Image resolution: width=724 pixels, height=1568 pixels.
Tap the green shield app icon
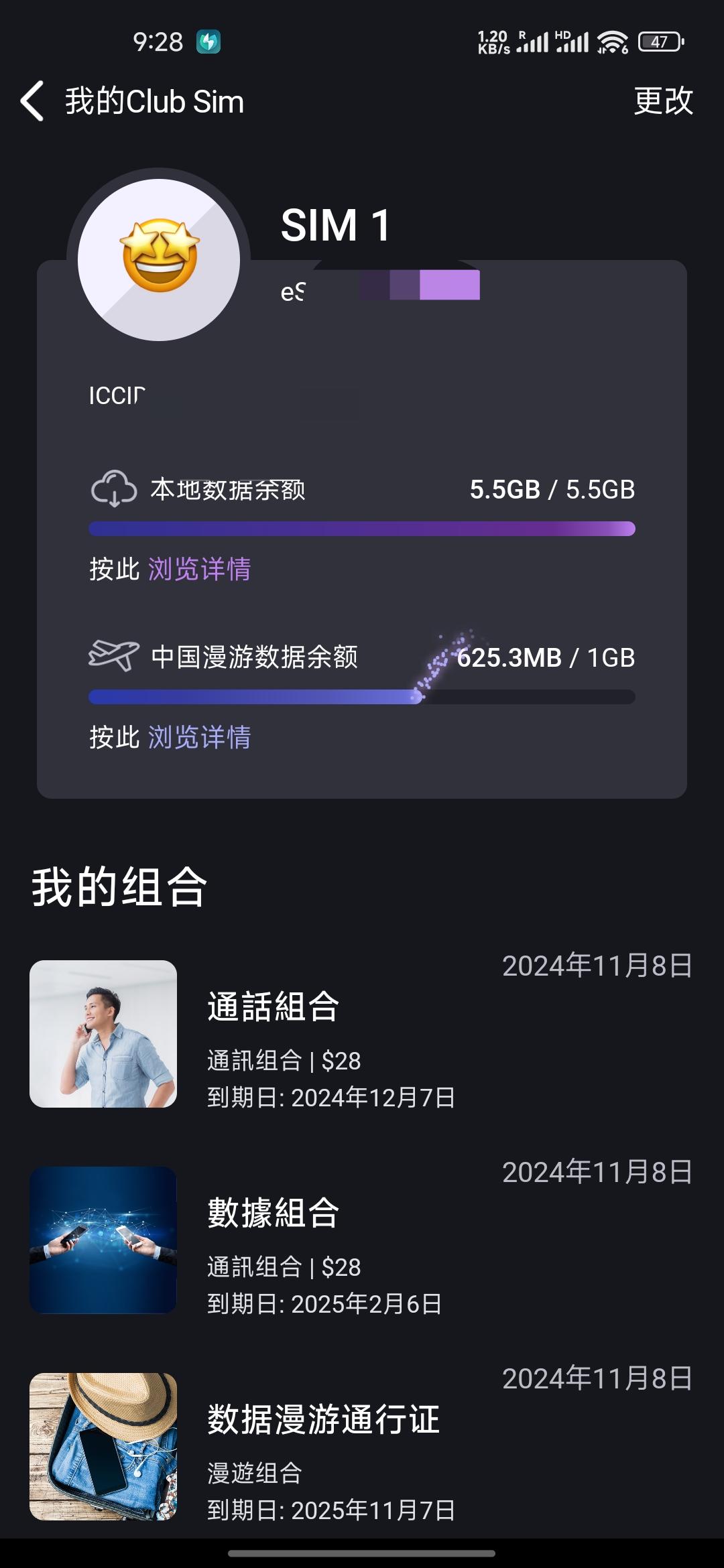coord(208,42)
